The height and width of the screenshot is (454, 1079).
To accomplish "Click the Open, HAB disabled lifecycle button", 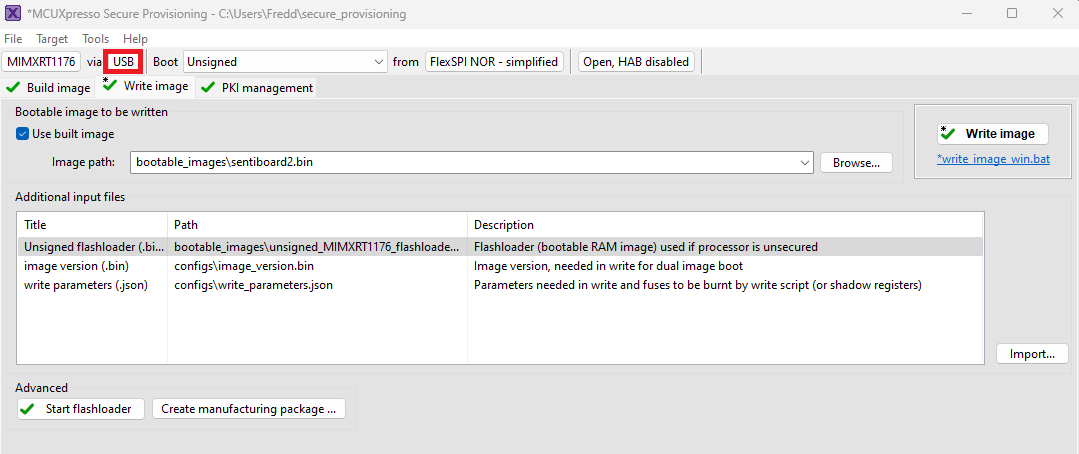I will (x=636, y=62).
